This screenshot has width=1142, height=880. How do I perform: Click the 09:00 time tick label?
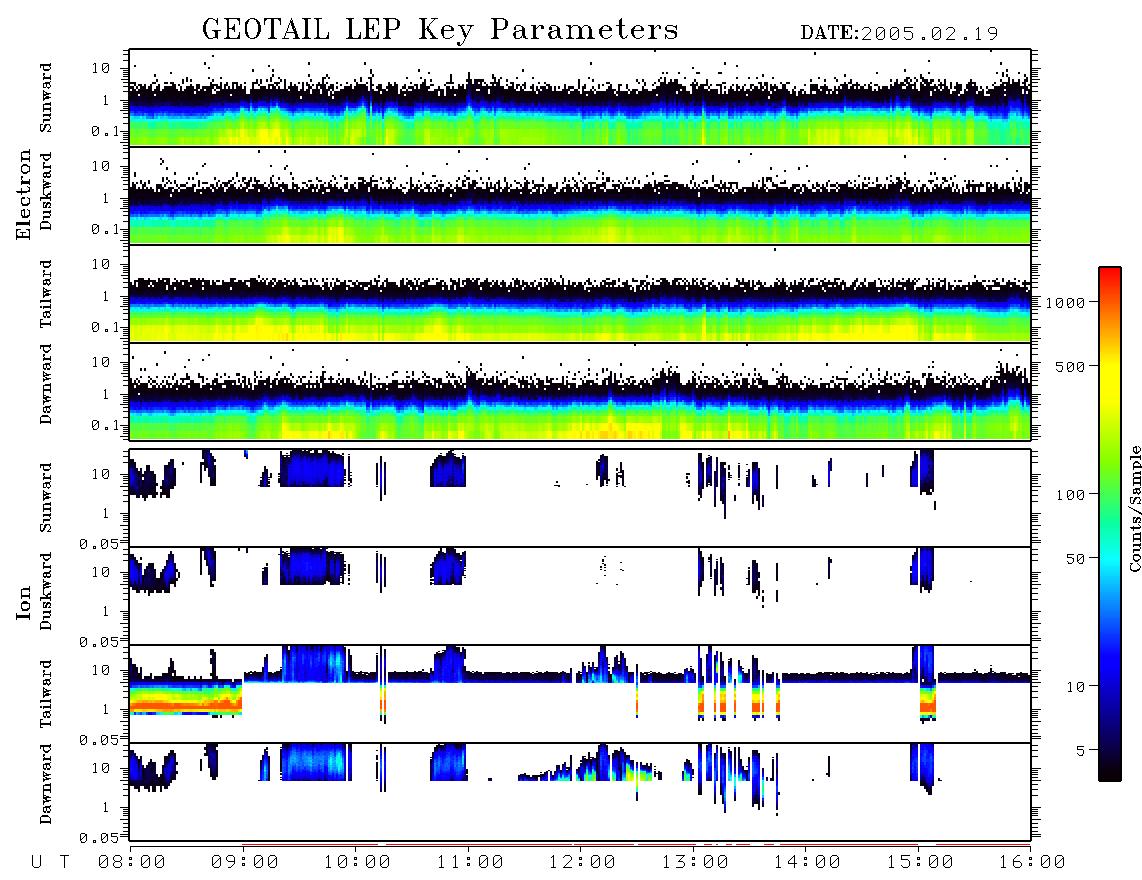point(245,863)
